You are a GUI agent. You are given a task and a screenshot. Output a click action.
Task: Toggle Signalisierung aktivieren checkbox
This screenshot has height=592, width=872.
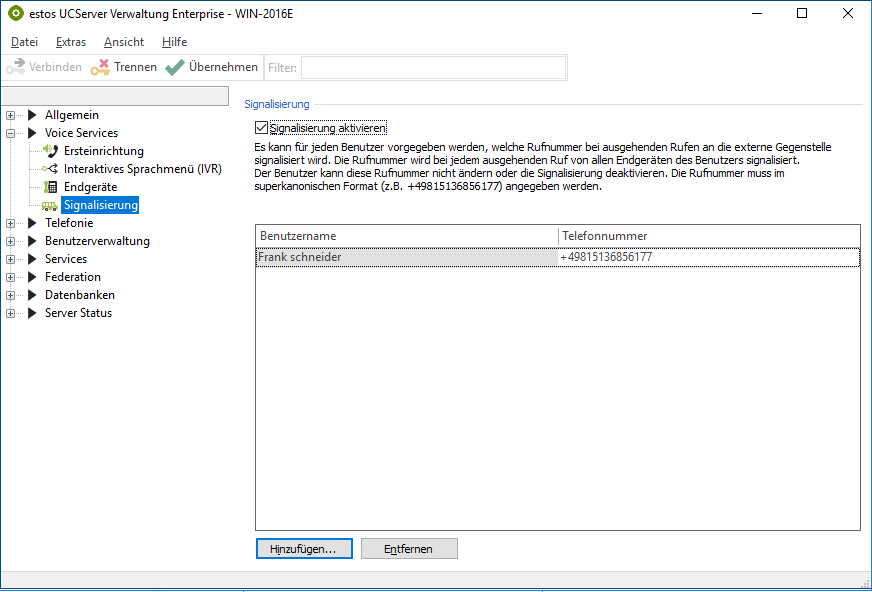(x=262, y=128)
